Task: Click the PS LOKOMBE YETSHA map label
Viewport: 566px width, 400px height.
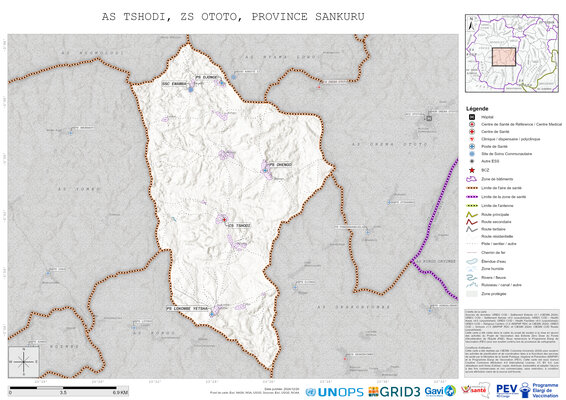Action: tap(187, 309)
